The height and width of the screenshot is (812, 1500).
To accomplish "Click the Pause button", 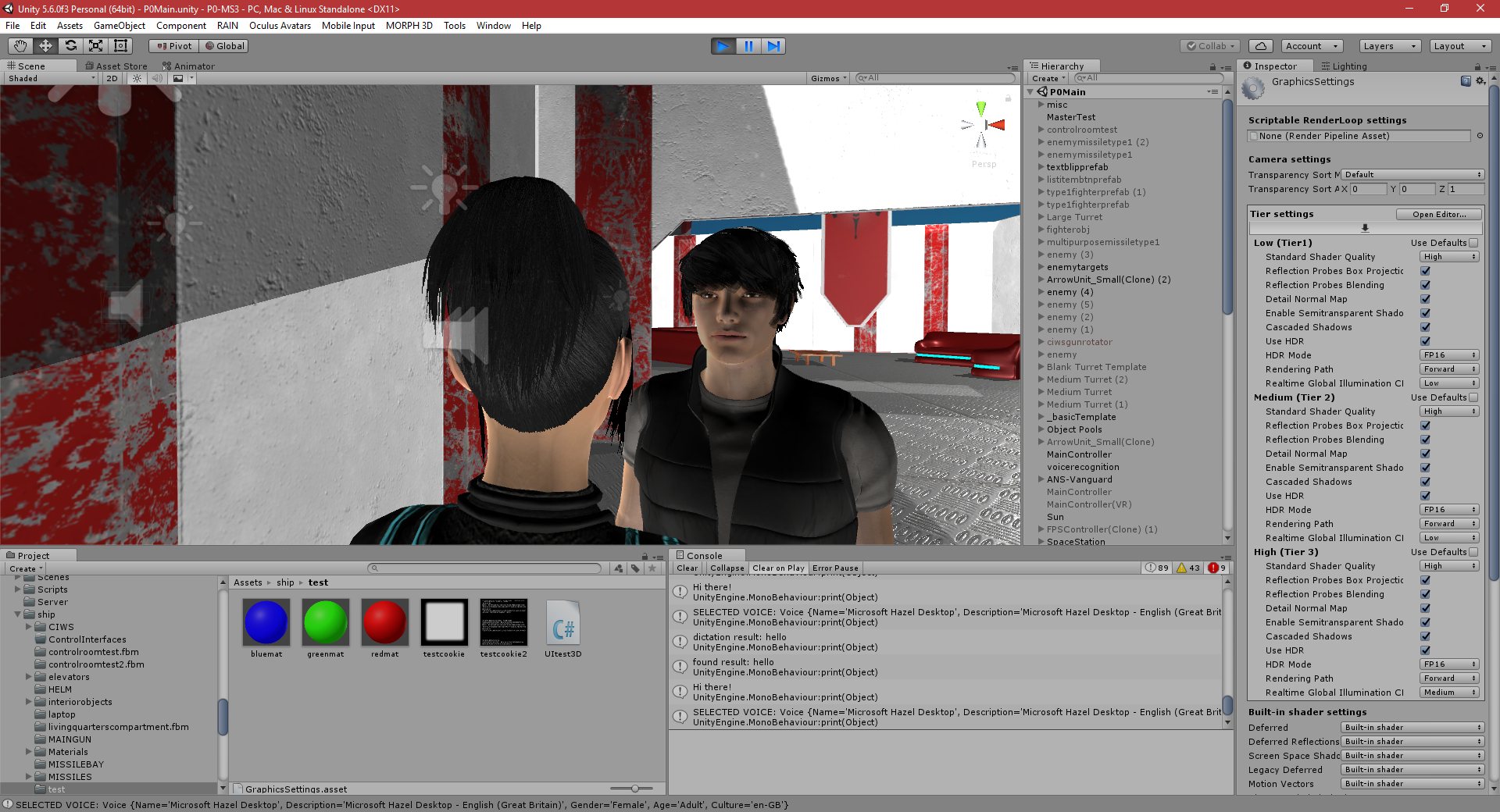I will (748, 46).
